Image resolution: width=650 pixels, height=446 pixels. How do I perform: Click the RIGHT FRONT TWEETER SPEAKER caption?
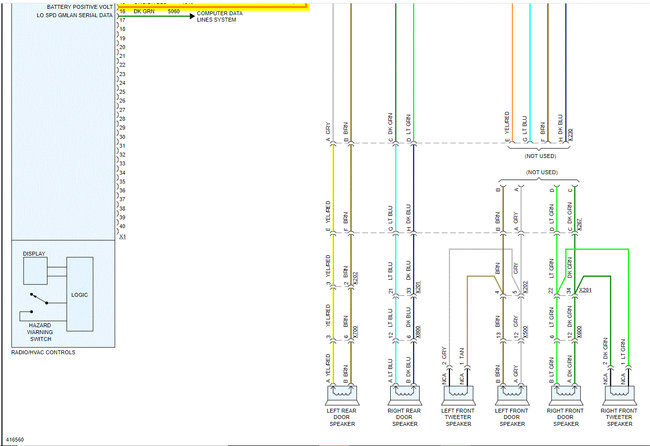click(x=619, y=417)
